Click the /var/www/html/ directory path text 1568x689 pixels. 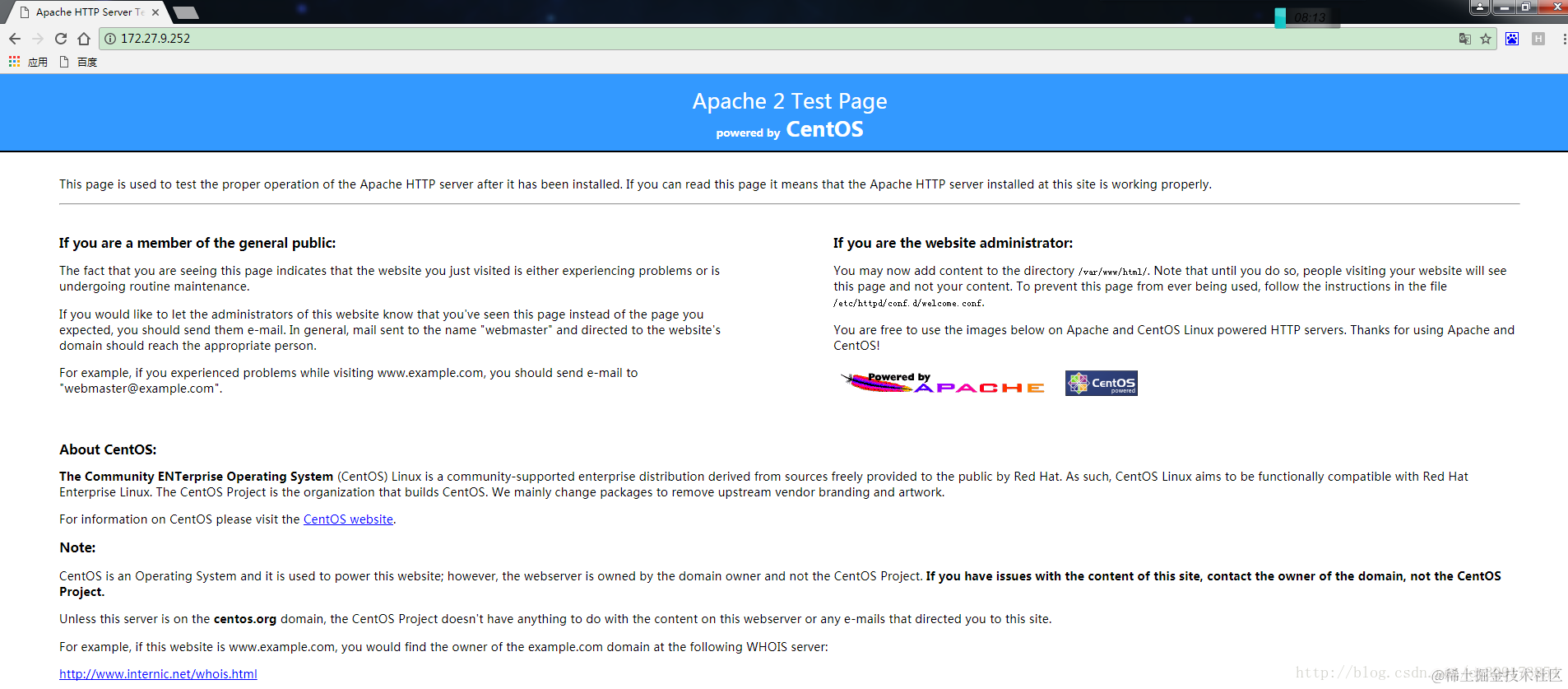pos(1113,272)
